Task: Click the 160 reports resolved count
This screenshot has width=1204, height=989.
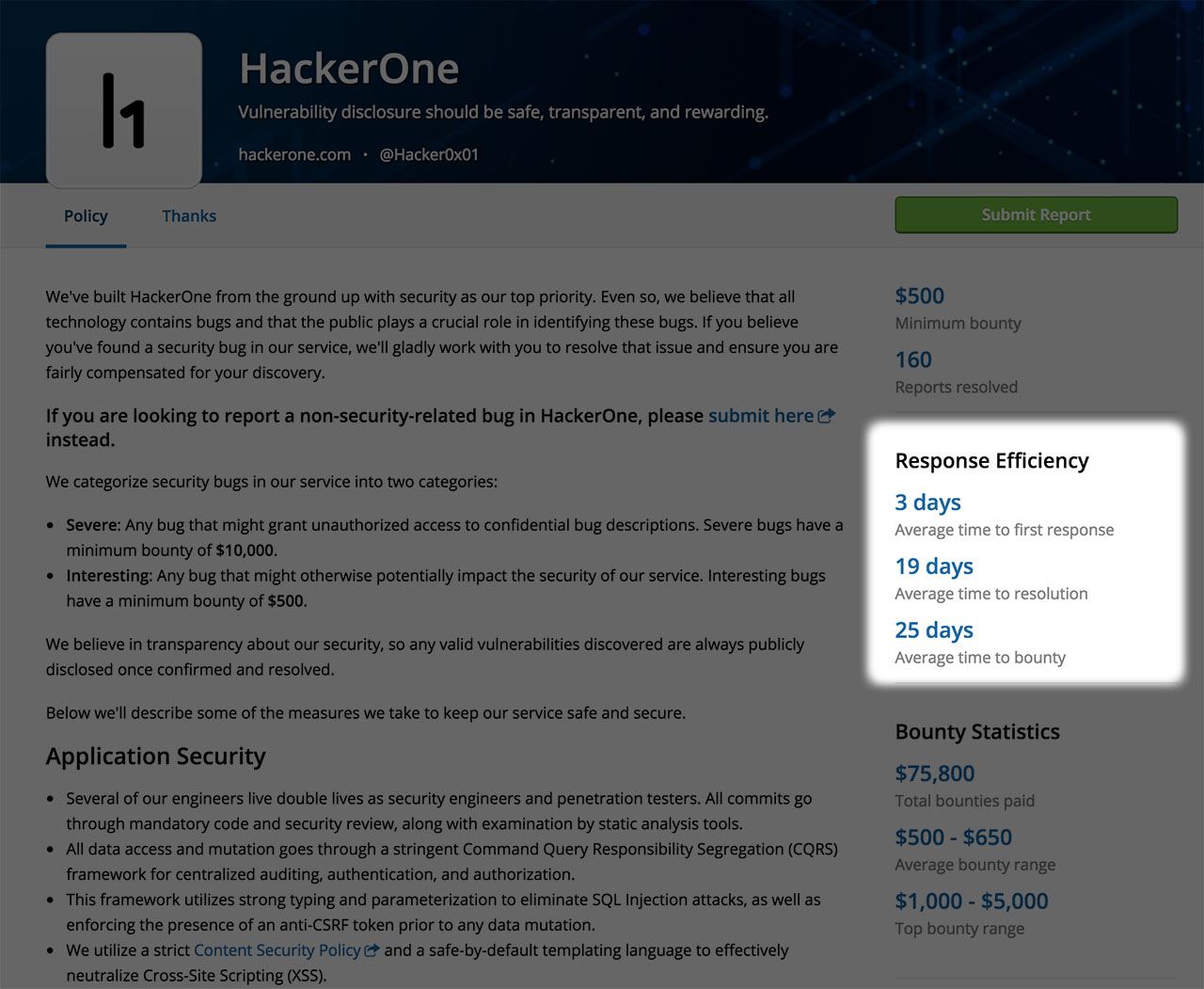Action: [x=912, y=359]
